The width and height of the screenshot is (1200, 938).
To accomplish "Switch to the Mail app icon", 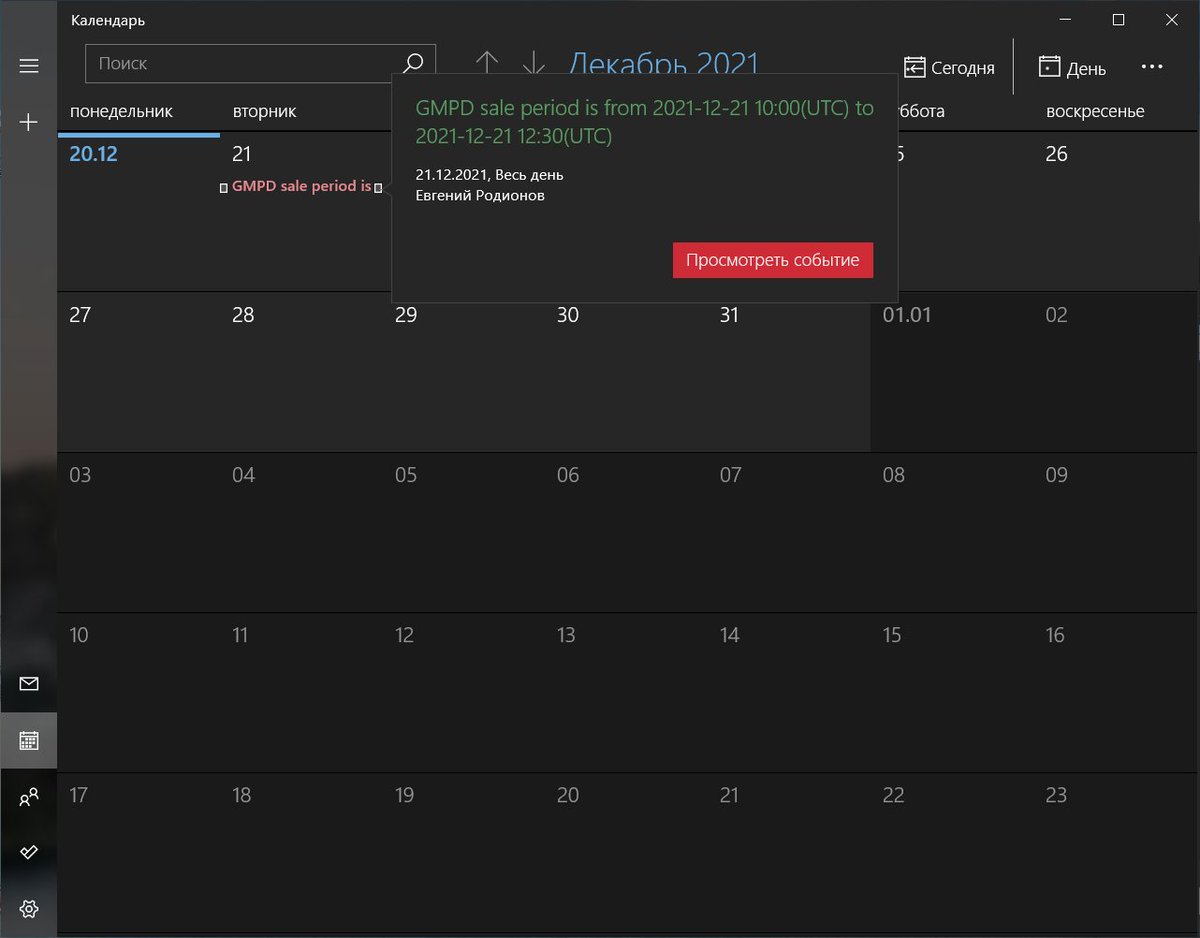I will click(29, 684).
